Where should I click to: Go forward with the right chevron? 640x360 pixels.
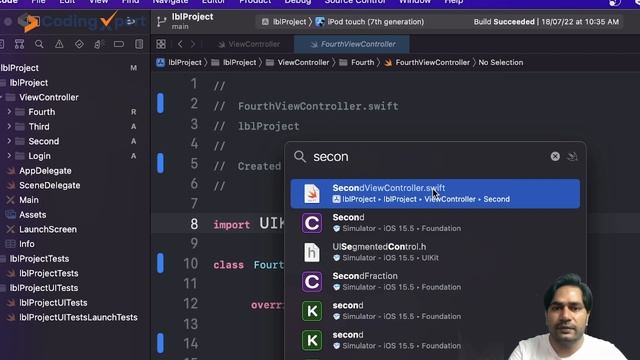pos(193,44)
